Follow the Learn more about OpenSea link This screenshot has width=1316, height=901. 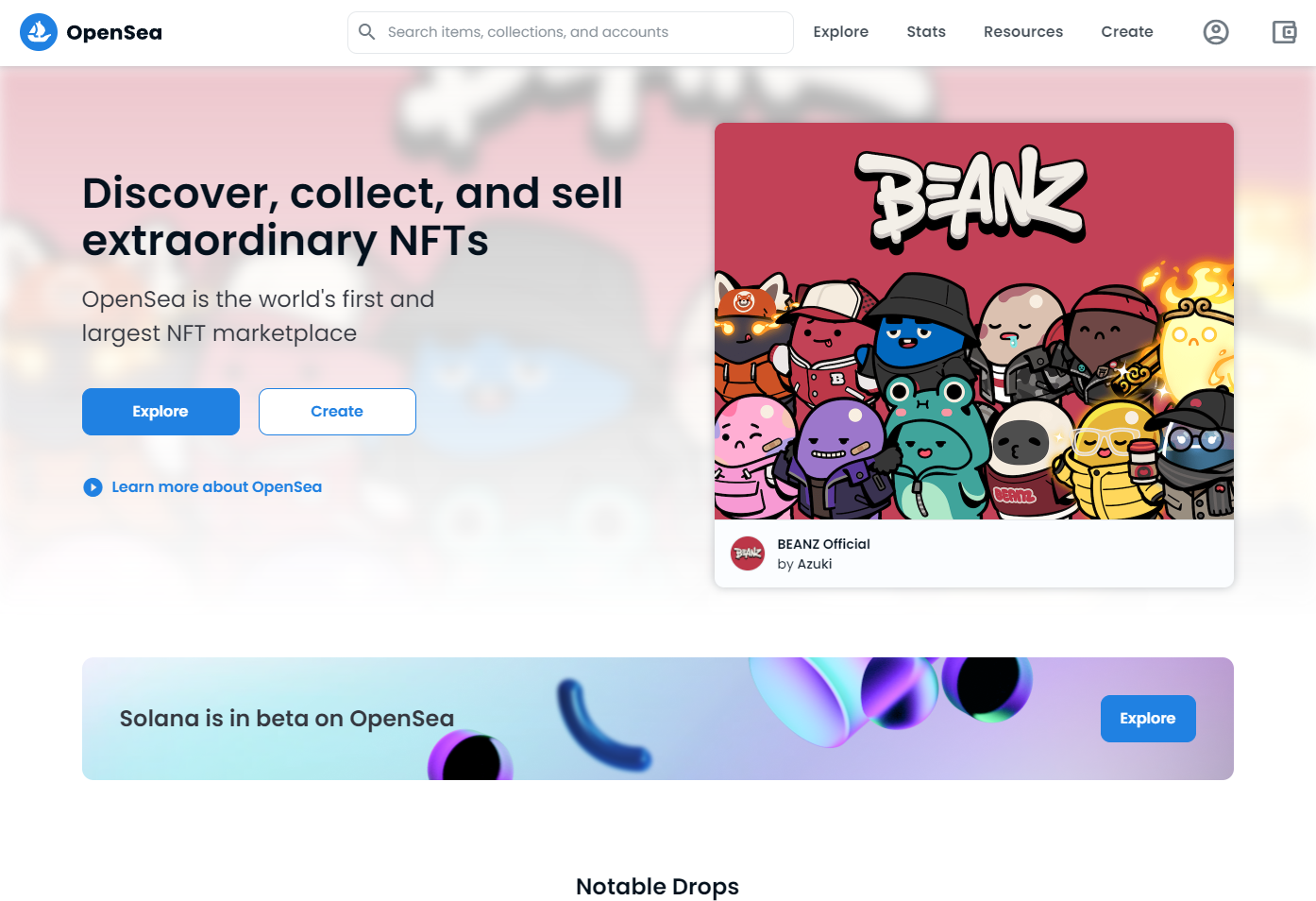tap(216, 487)
